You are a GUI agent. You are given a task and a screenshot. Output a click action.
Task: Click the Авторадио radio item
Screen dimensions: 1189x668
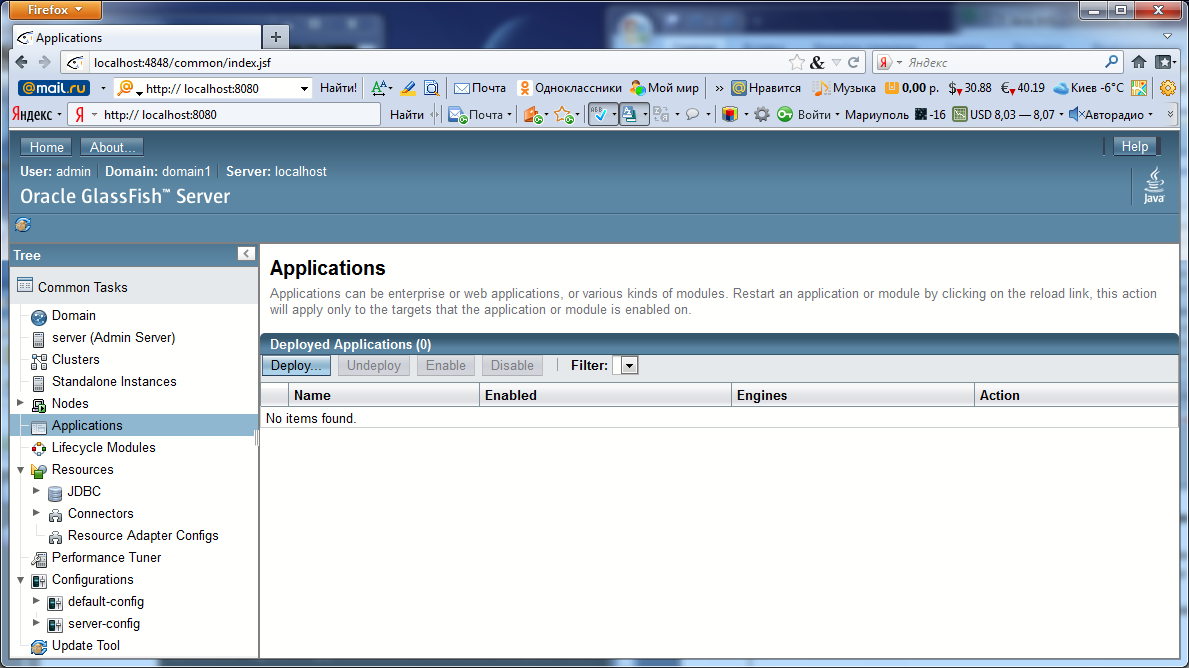click(x=1107, y=114)
